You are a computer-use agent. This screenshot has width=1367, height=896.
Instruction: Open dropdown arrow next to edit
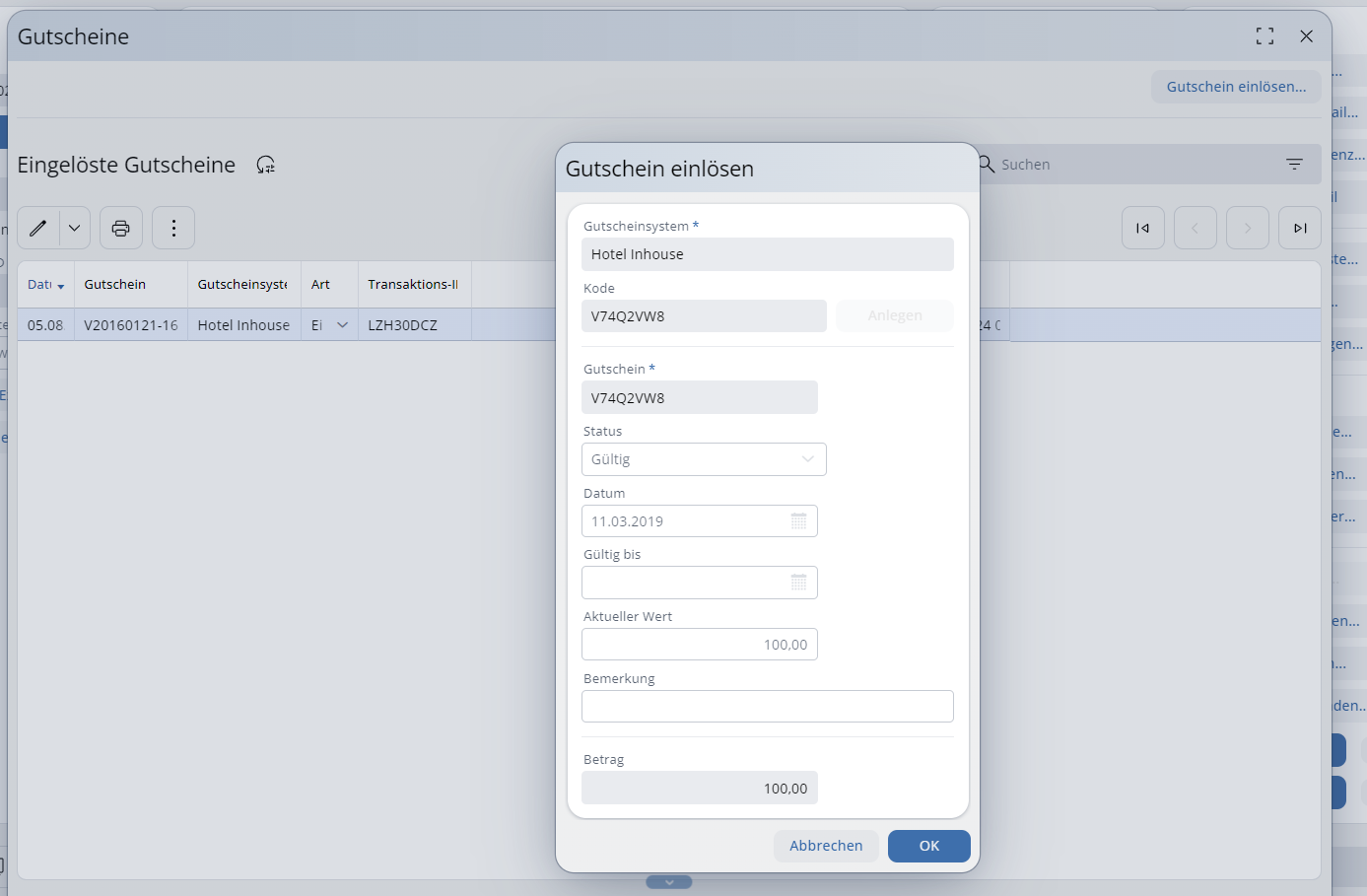pyautogui.click(x=75, y=229)
